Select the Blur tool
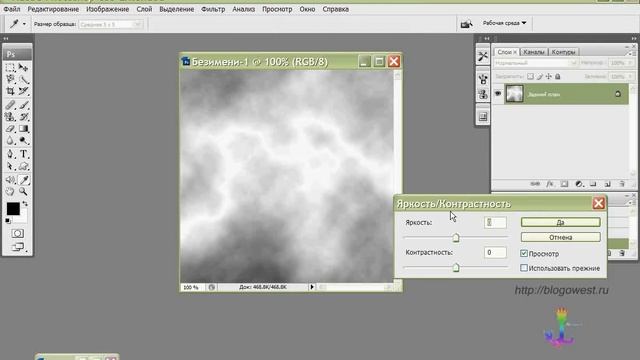 (10, 140)
